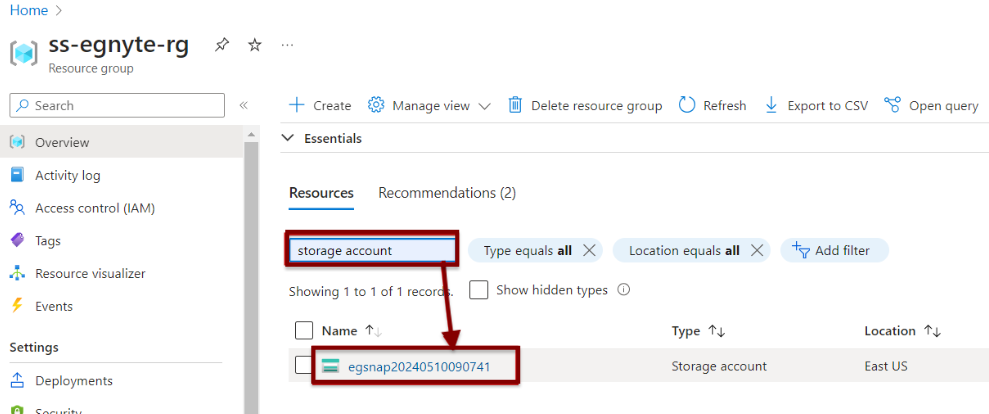Click the Activity log book icon
Image resolution: width=989 pixels, height=414 pixels.
tap(17, 175)
